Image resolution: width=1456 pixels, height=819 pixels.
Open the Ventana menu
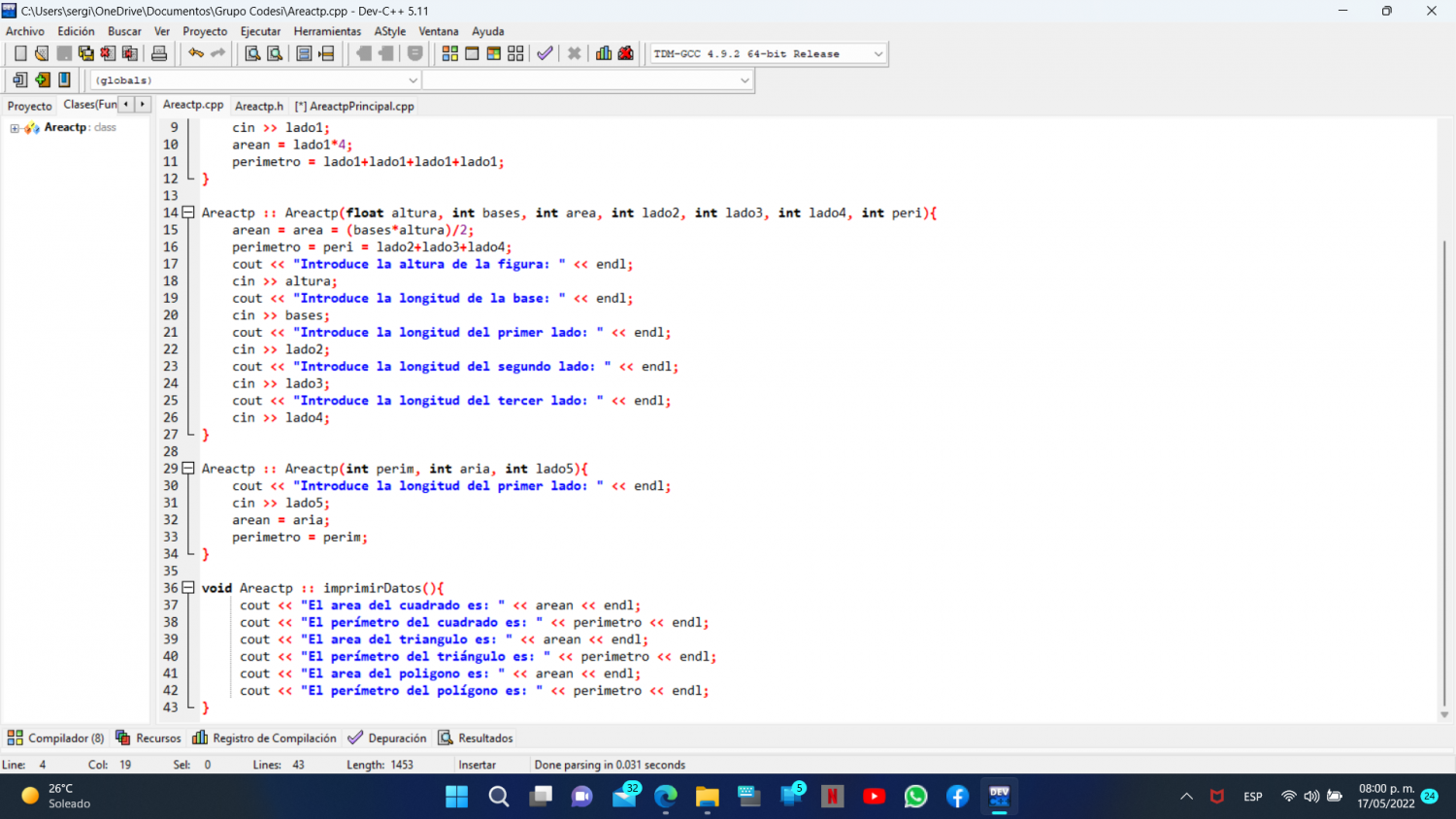pos(439,31)
